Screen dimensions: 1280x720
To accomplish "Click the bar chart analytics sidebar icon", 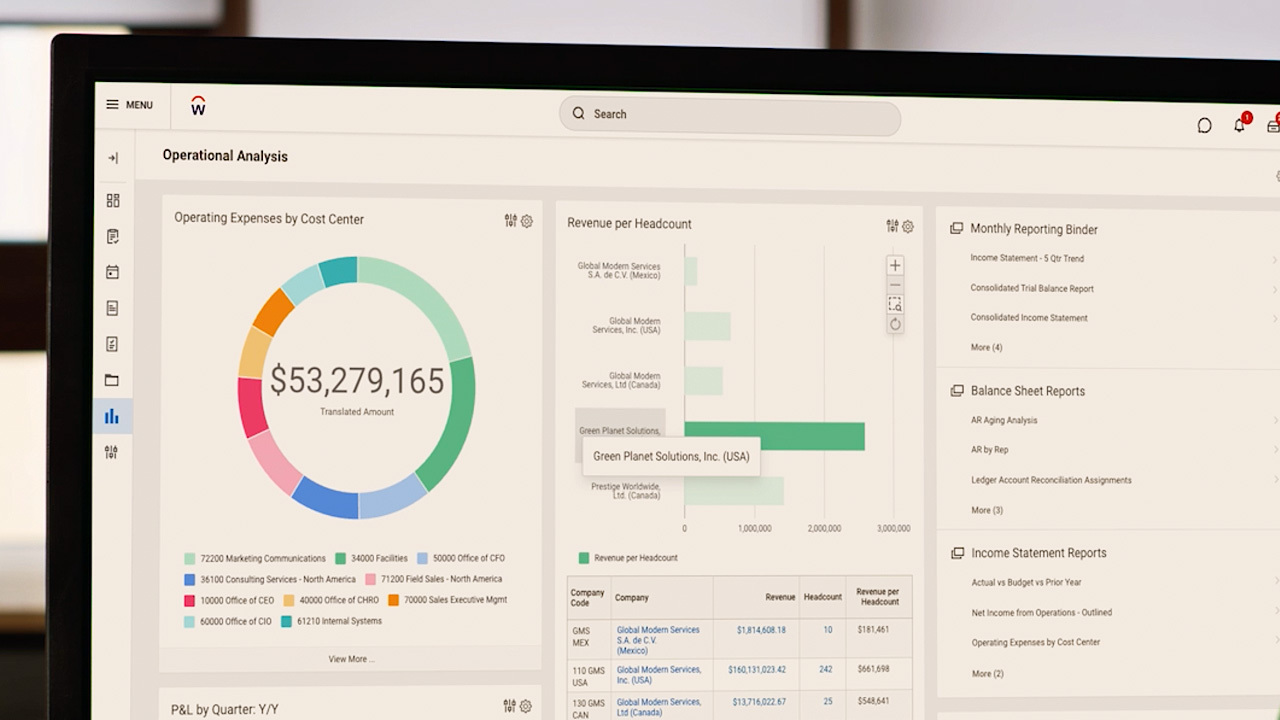I will click(112, 417).
